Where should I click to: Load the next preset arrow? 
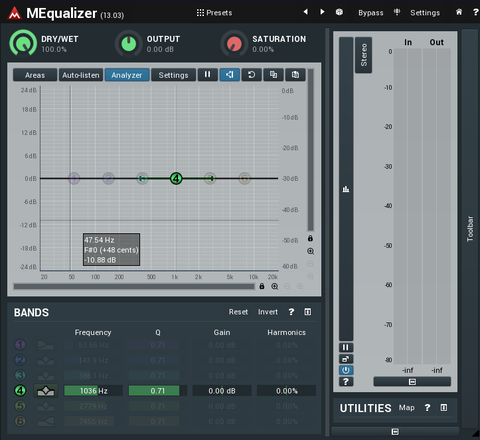pos(322,12)
